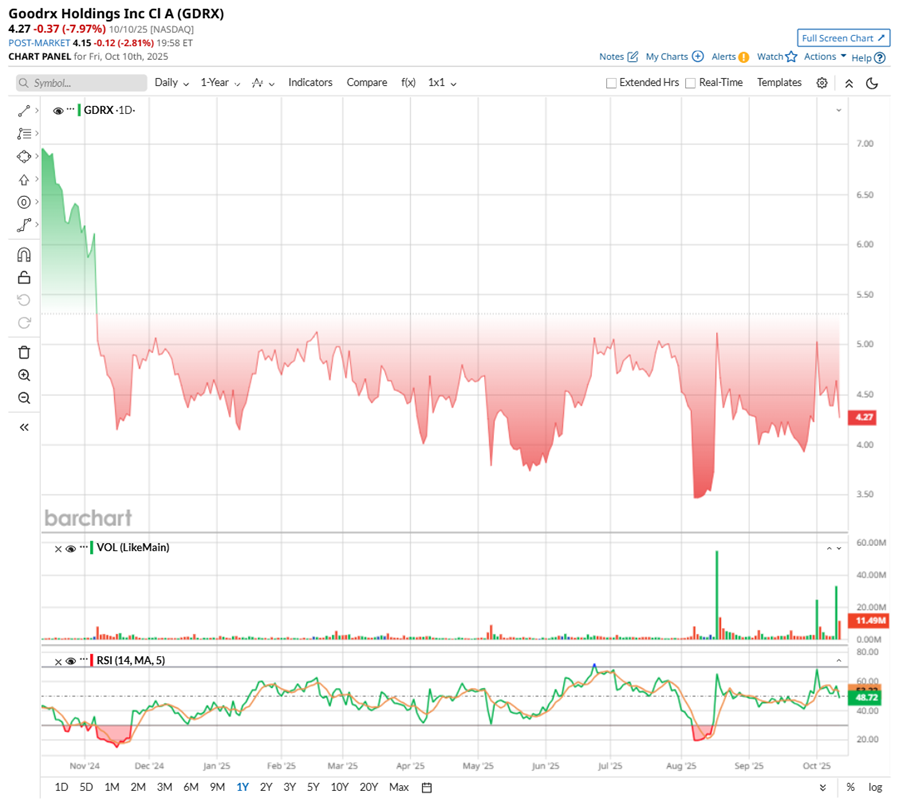Select the trend line drawing tool
This screenshot has height=802, width=903.
point(24,111)
